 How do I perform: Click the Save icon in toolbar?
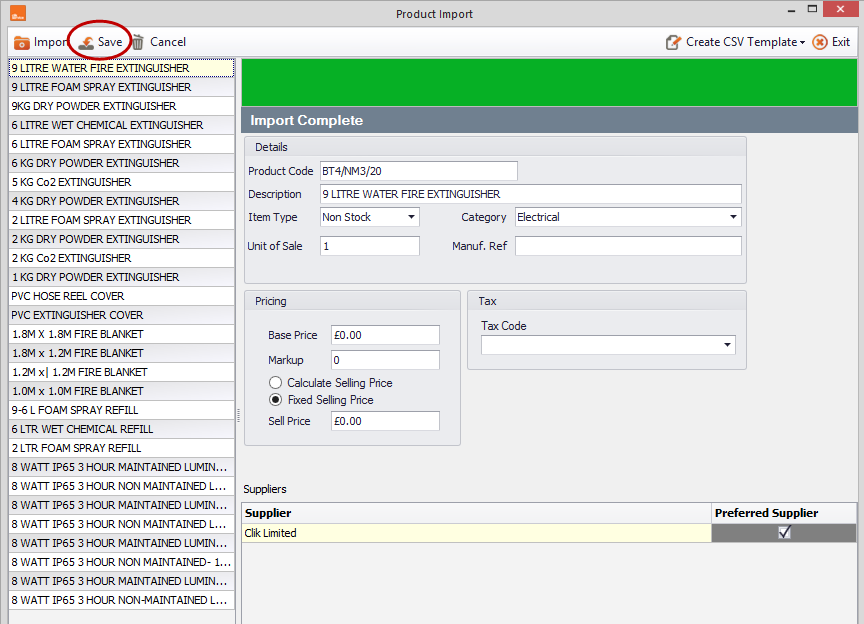tap(86, 42)
